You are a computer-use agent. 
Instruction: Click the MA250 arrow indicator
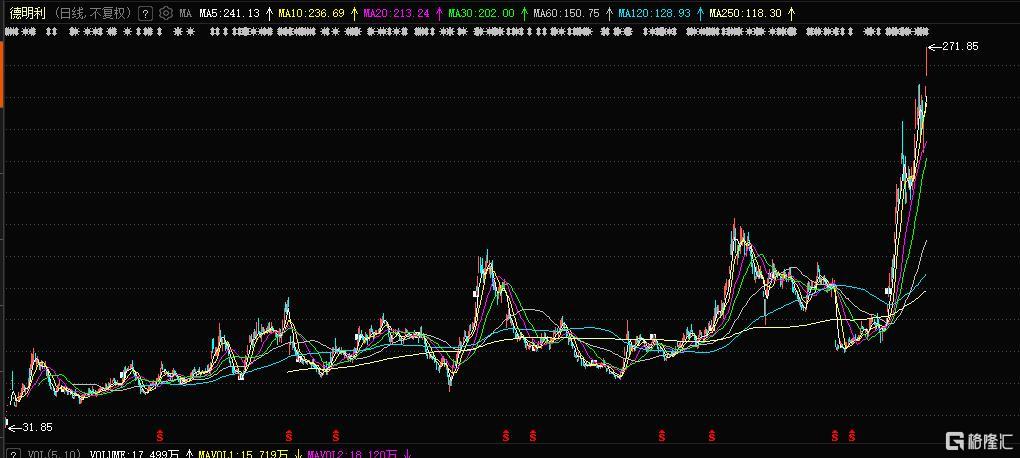point(790,13)
